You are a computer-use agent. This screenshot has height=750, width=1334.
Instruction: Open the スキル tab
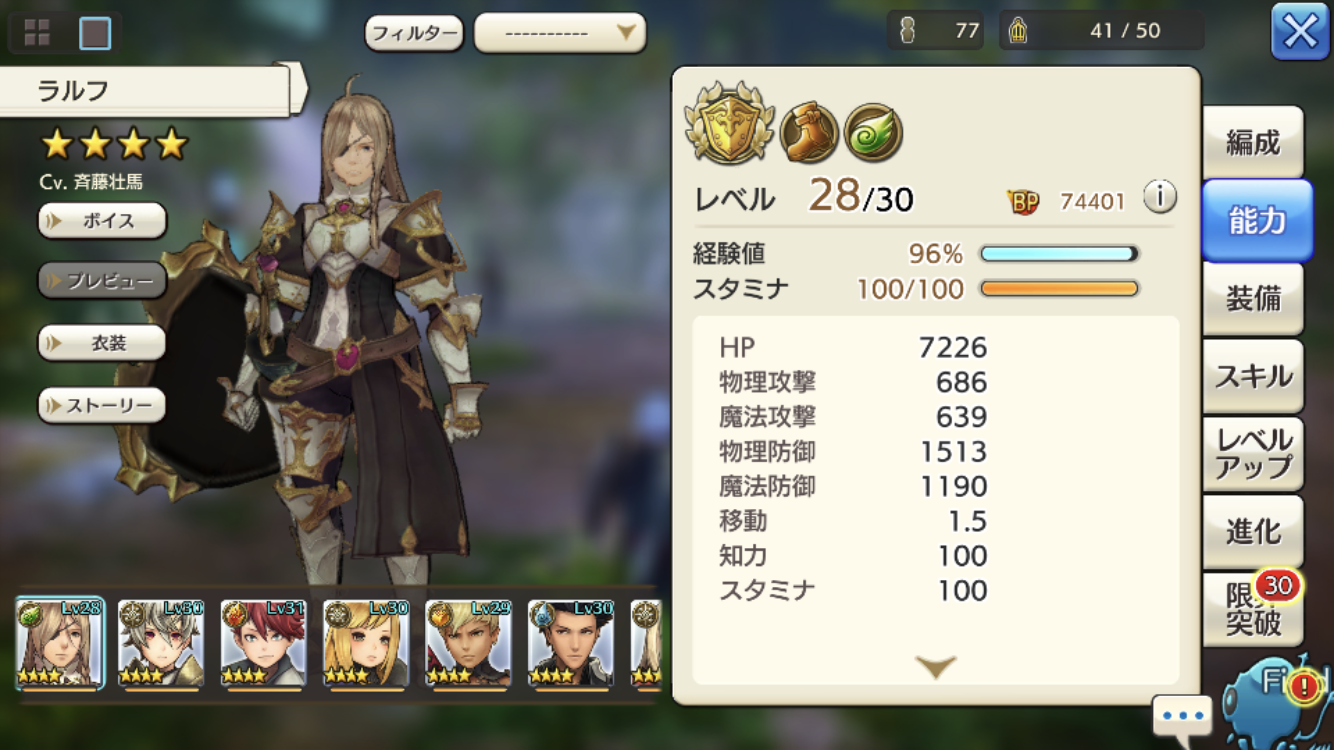pos(1253,376)
